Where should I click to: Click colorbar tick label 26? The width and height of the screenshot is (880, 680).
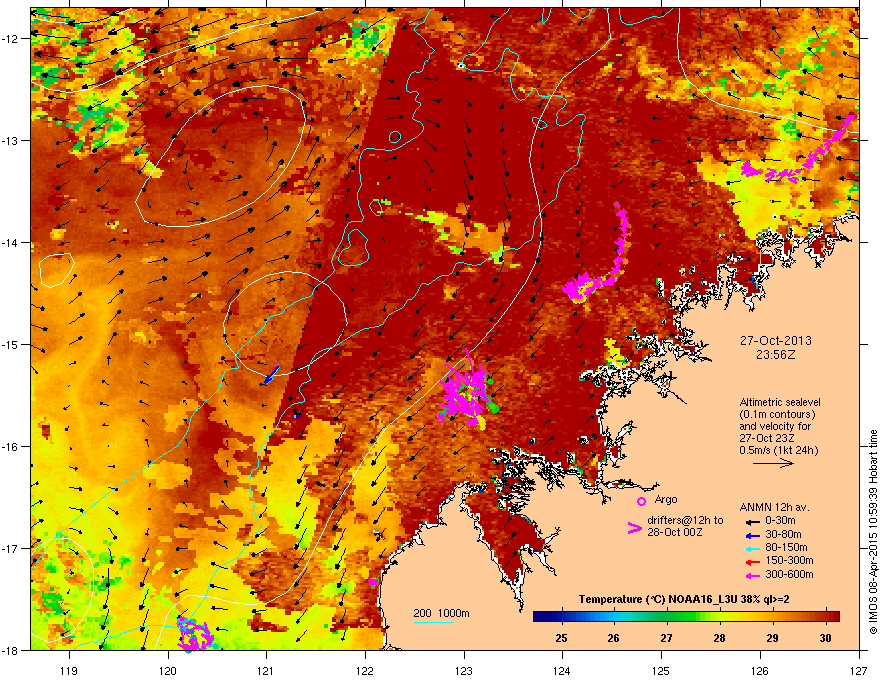click(x=613, y=638)
